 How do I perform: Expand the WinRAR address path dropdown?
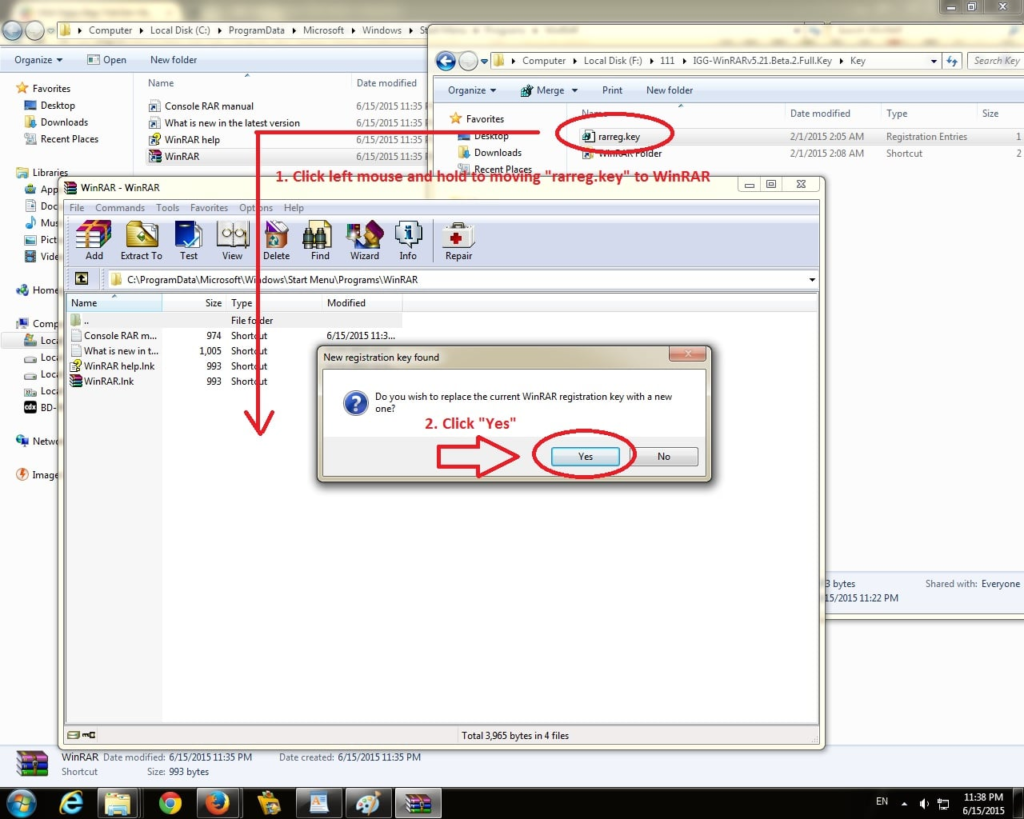click(x=811, y=280)
